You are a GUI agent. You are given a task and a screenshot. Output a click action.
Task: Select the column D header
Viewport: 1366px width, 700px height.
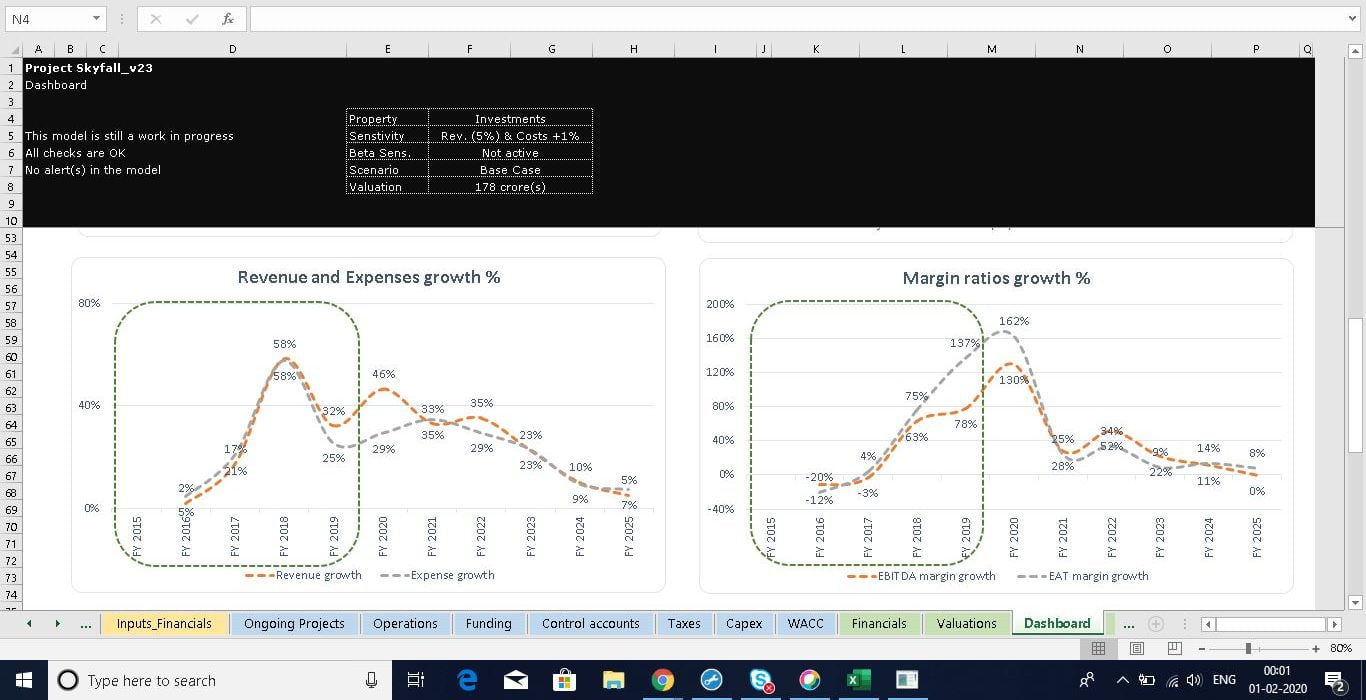[232, 49]
